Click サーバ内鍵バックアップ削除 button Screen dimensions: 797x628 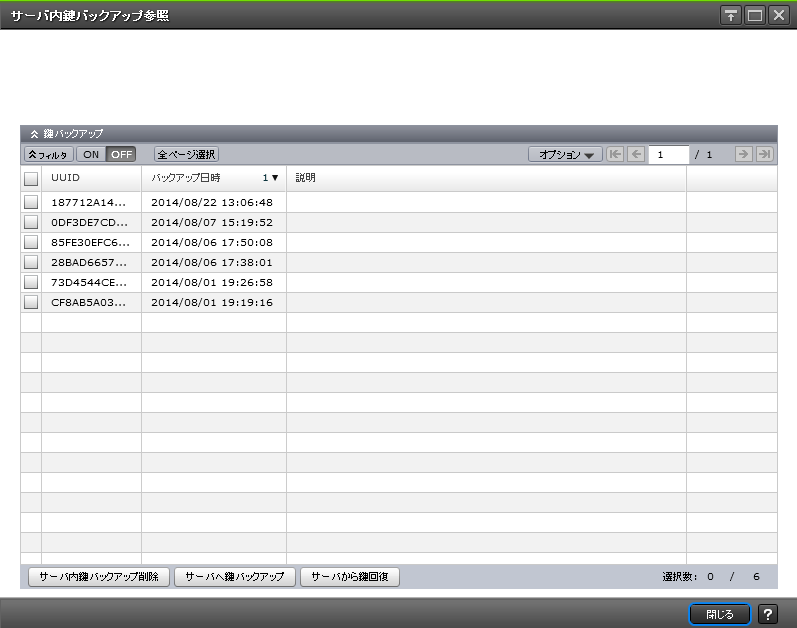[x=99, y=577]
